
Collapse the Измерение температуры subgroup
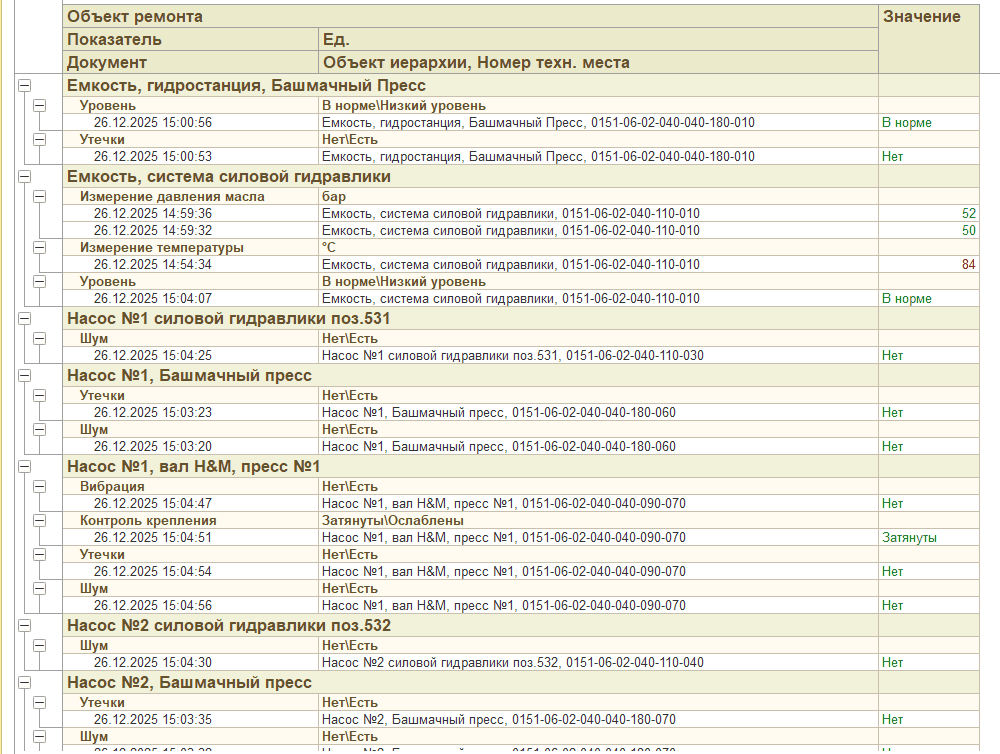pos(40,248)
